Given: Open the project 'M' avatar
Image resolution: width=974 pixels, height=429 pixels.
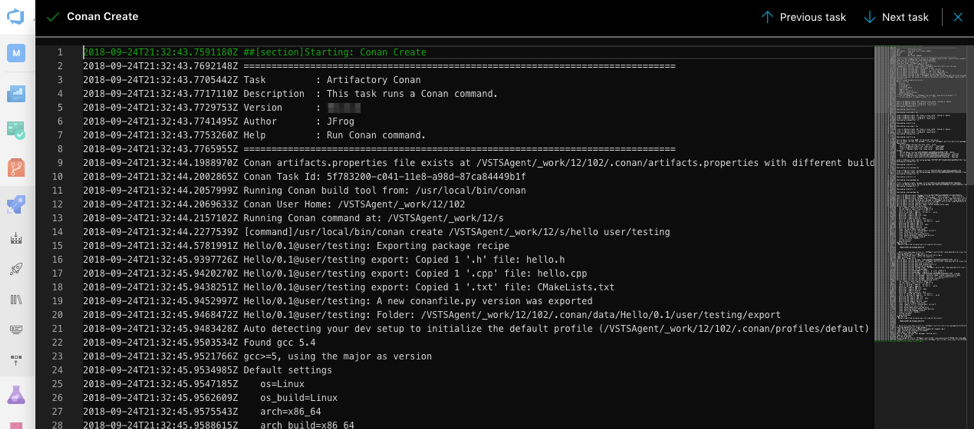Looking at the screenshot, I should coord(16,53).
